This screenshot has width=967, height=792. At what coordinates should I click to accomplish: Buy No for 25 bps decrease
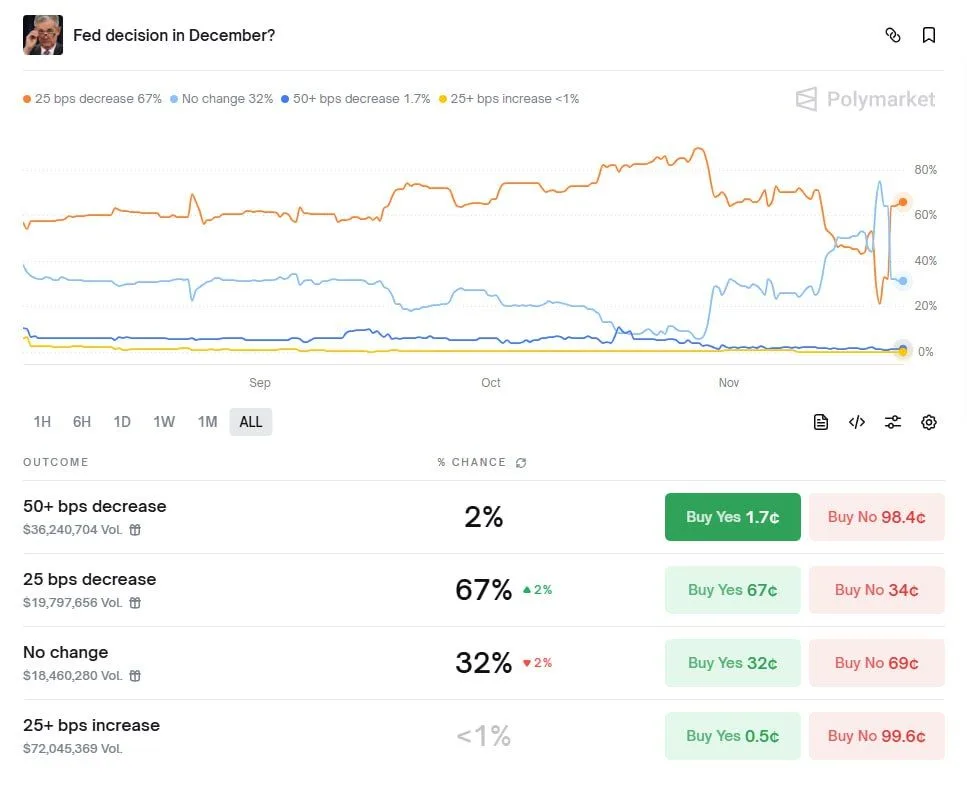pyautogui.click(x=876, y=590)
